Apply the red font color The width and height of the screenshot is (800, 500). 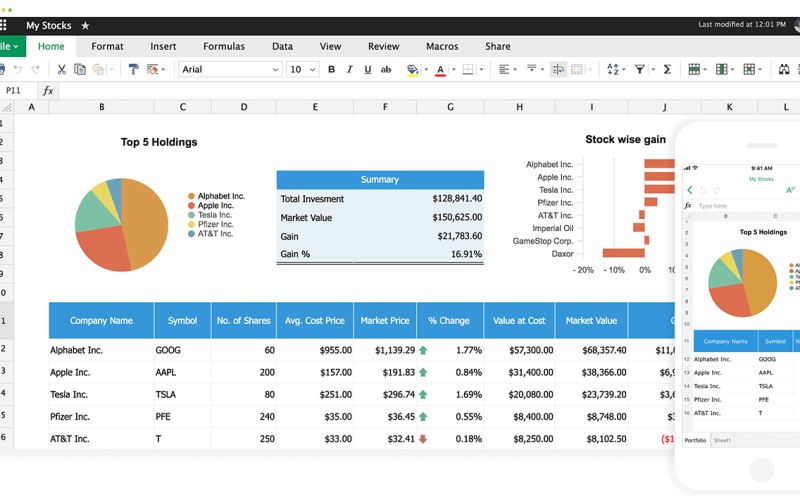click(440, 70)
